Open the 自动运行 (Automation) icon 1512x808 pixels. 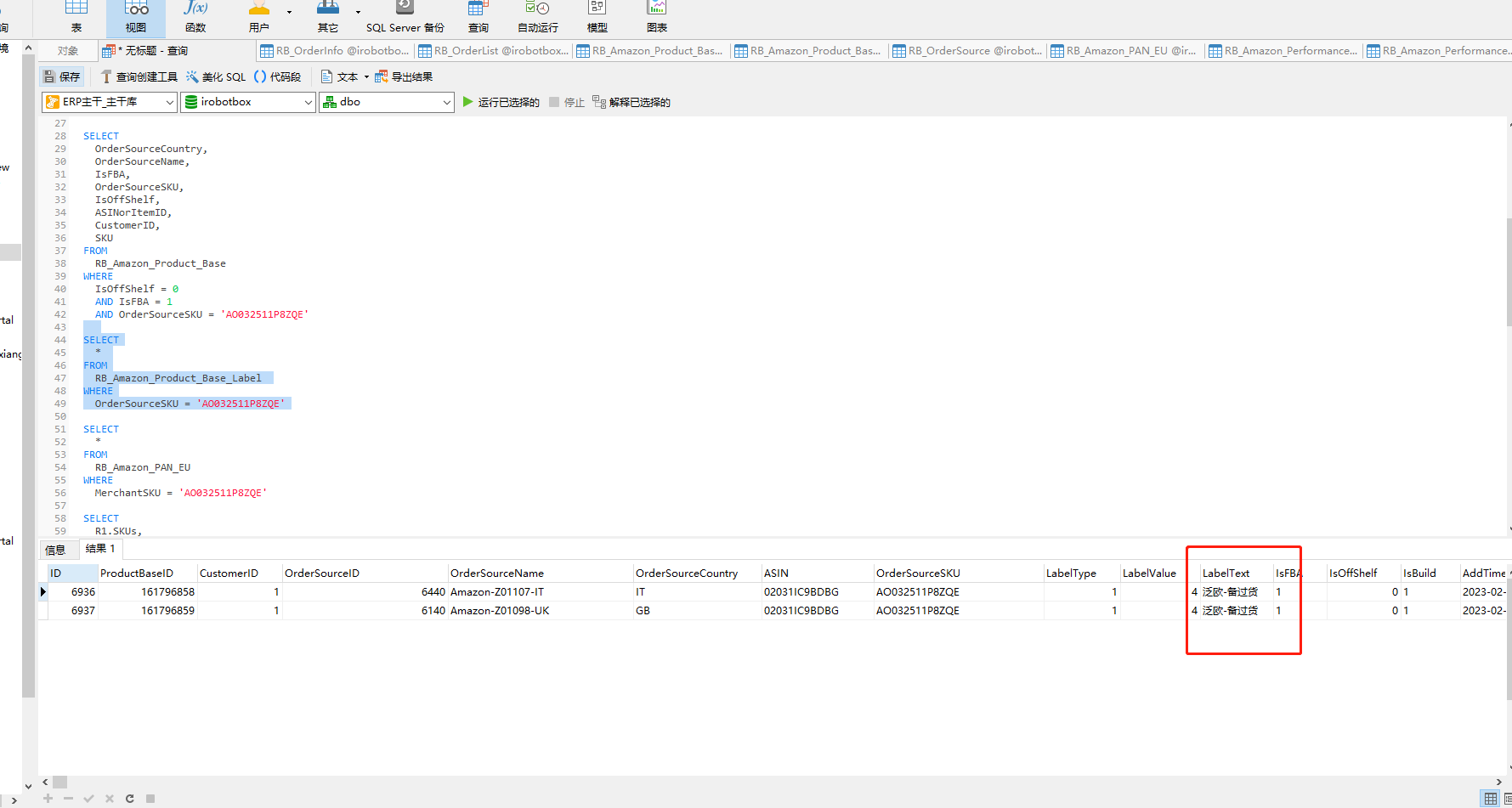click(x=538, y=17)
